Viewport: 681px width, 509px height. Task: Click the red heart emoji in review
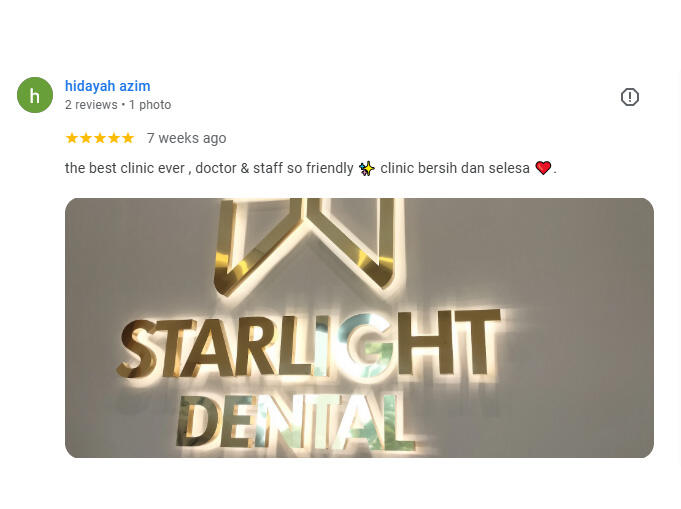[x=543, y=168]
